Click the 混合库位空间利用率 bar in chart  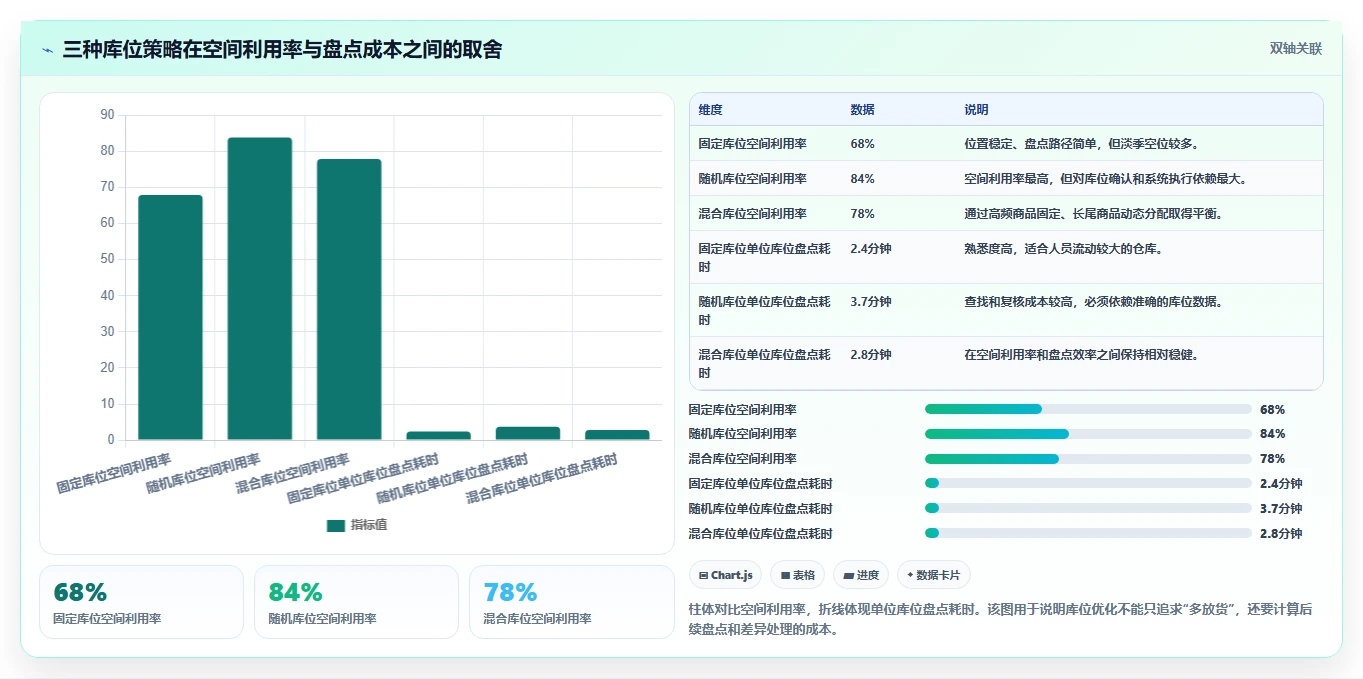[349, 299]
